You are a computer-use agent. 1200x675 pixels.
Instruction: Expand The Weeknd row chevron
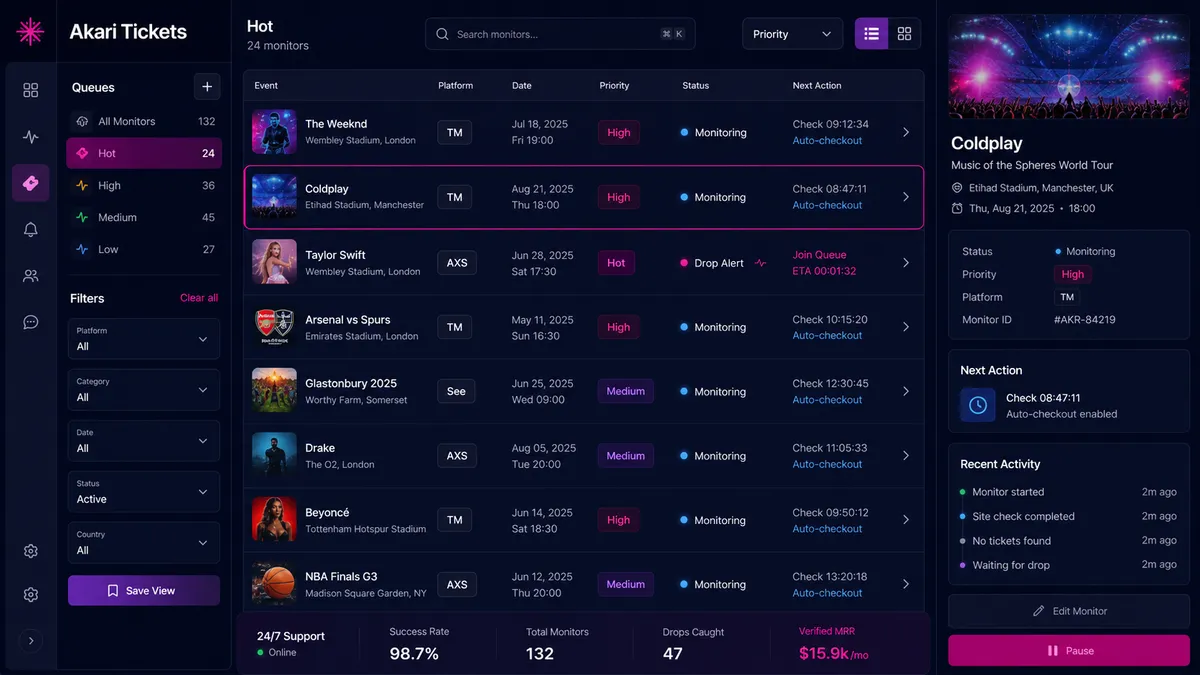906,132
